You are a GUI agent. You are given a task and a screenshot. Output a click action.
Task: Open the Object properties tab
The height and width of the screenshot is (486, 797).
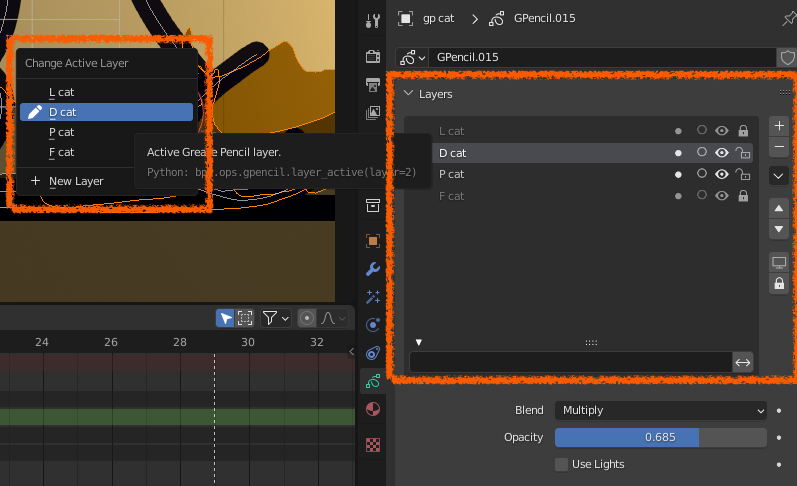pyautogui.click(x=373, y=241)
